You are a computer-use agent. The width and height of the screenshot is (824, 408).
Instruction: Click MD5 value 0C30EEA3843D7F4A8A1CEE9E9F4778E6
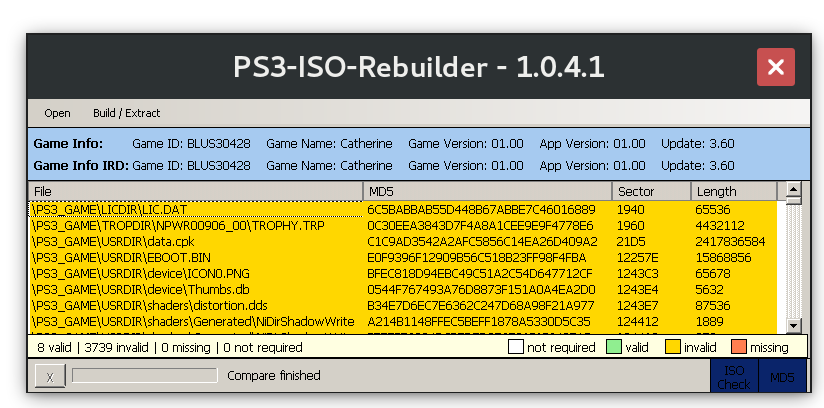point(480,226)
